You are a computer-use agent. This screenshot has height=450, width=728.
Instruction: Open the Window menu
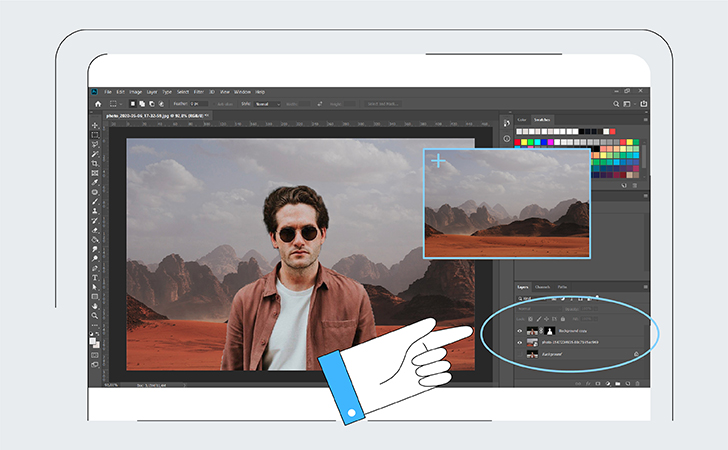click(242, 92)
